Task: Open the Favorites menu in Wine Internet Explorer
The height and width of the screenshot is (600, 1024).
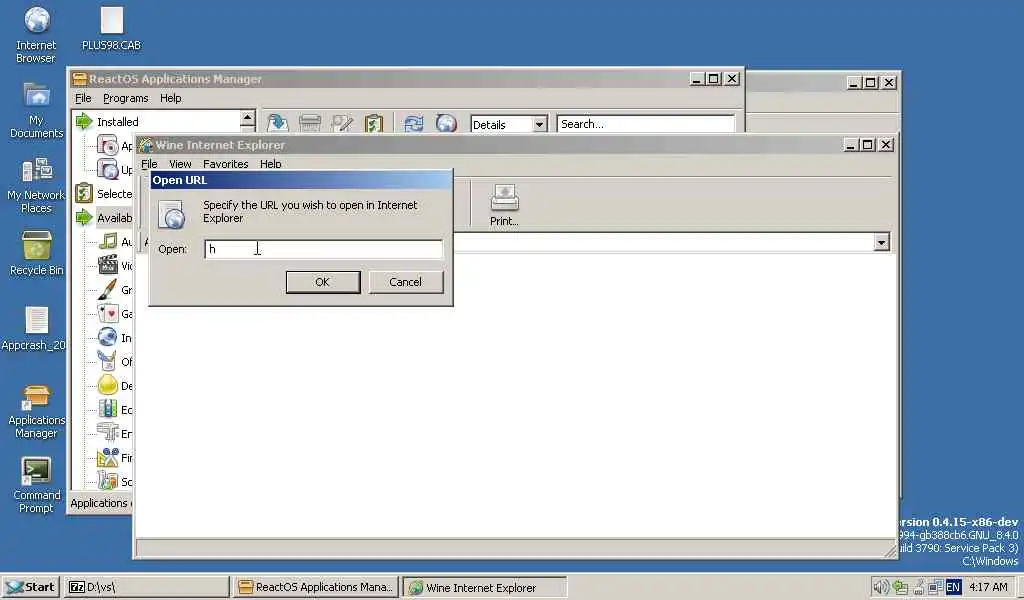Action: pyautogui.click(x=225, y=163)
